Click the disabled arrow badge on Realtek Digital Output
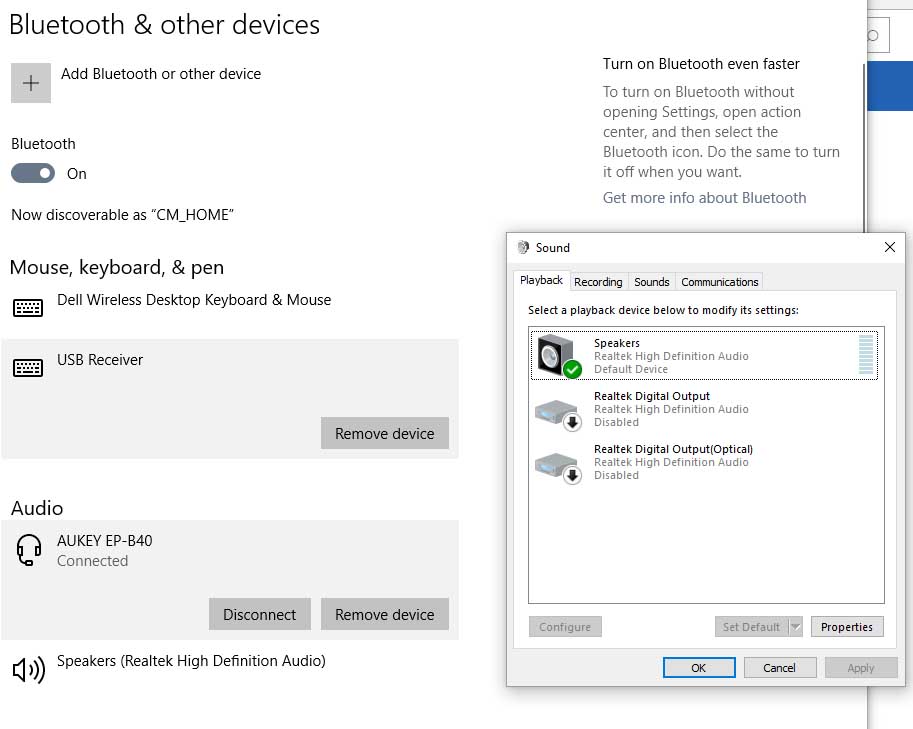913x729 pixels. pyautogui.click(x=570, y=421)
